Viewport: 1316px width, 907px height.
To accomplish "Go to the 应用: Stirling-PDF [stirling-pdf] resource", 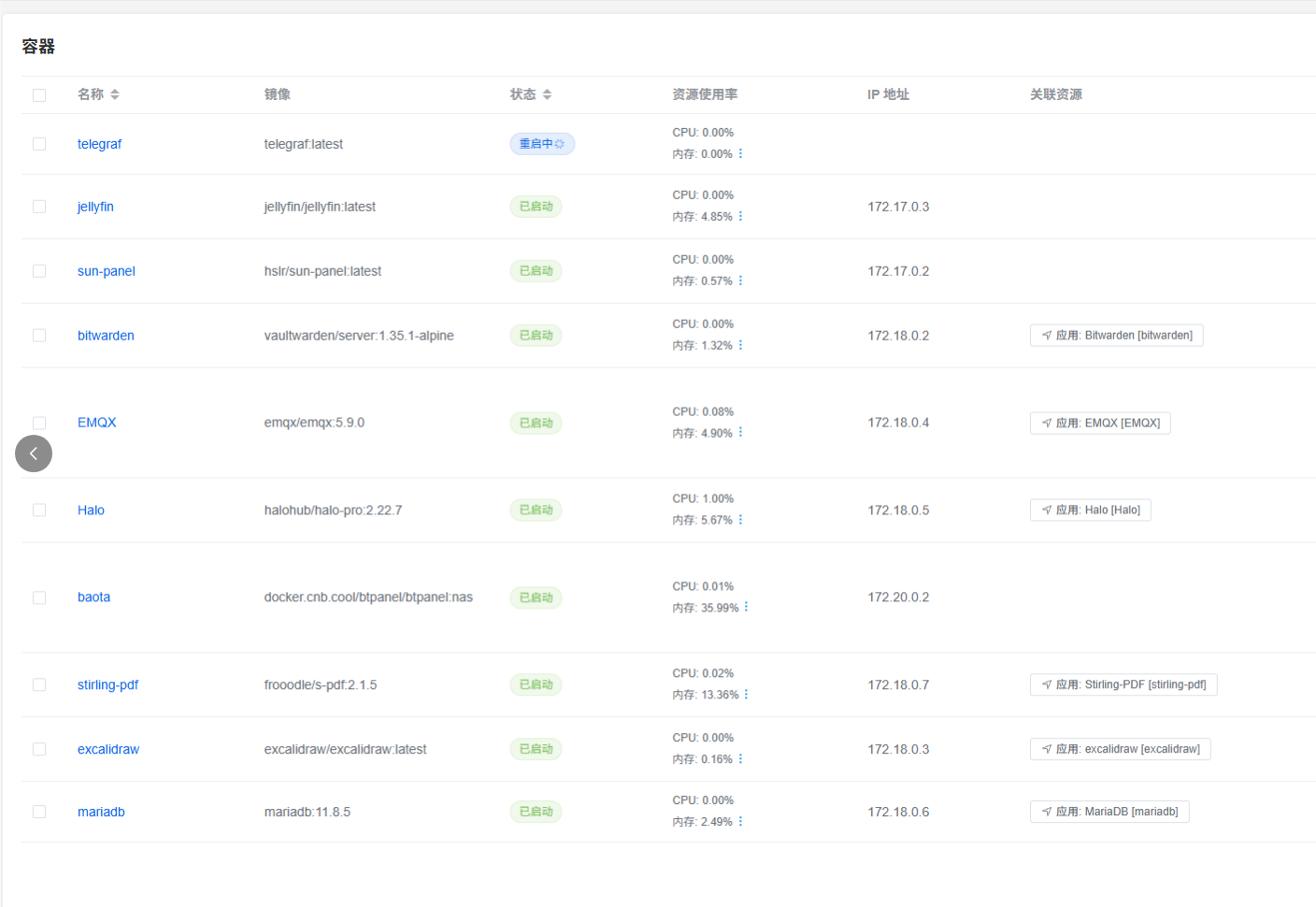I will (1123, 685).
